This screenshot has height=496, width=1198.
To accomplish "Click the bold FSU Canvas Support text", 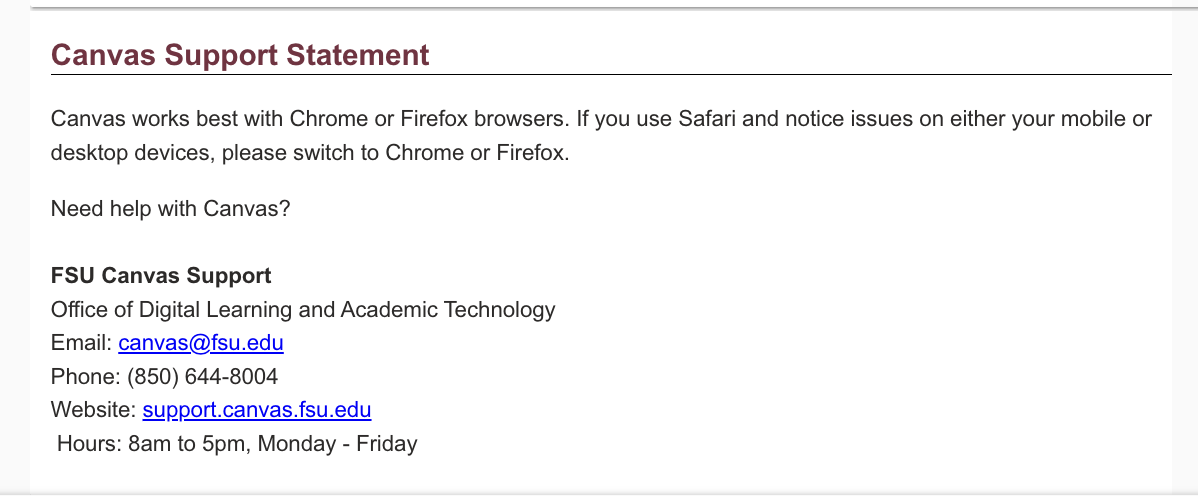I will point(161,275).
